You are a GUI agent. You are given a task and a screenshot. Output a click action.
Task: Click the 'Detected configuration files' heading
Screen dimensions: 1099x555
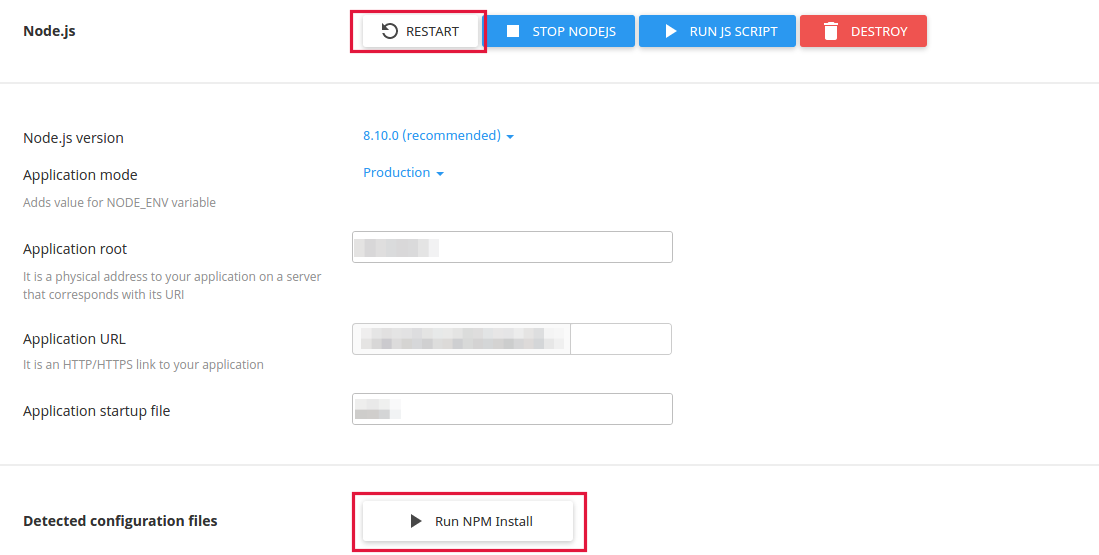[x=121, y=521]
